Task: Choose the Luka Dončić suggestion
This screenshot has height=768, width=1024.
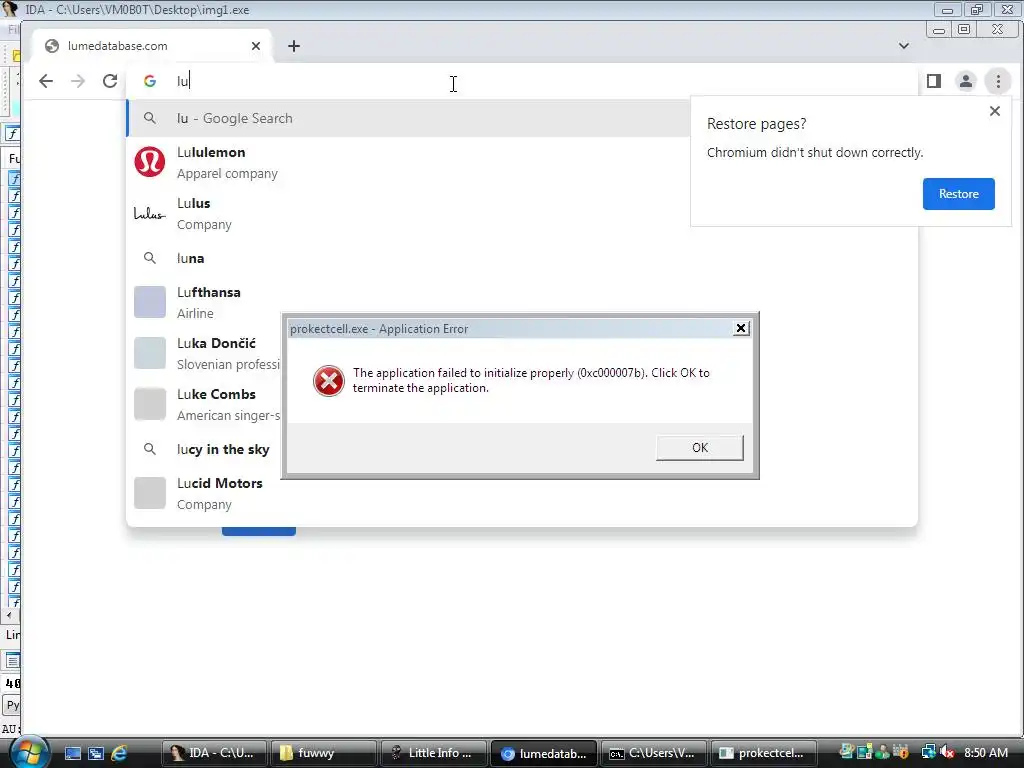Action: coord(205,353)
